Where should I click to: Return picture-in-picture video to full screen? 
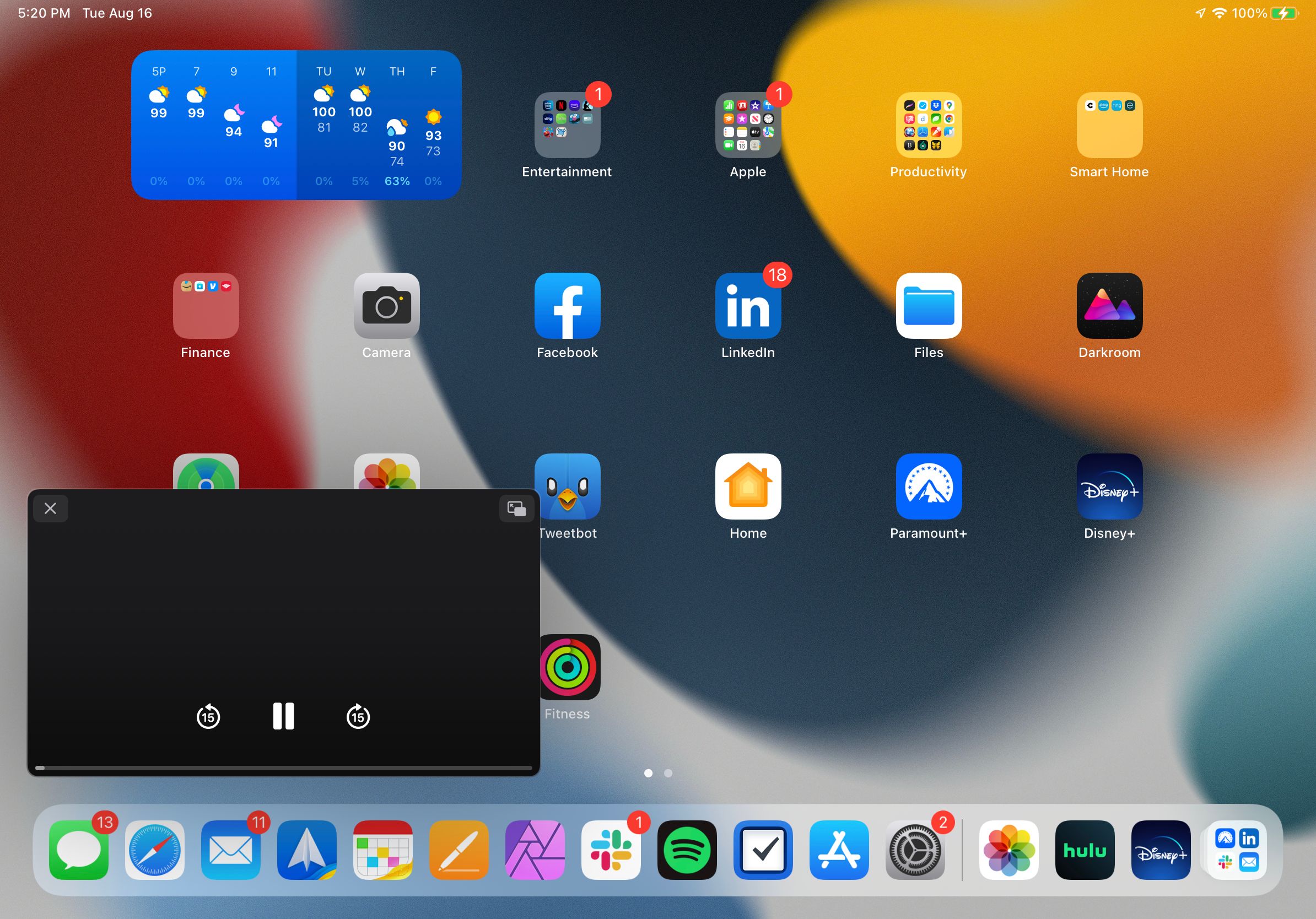(516, 508)
